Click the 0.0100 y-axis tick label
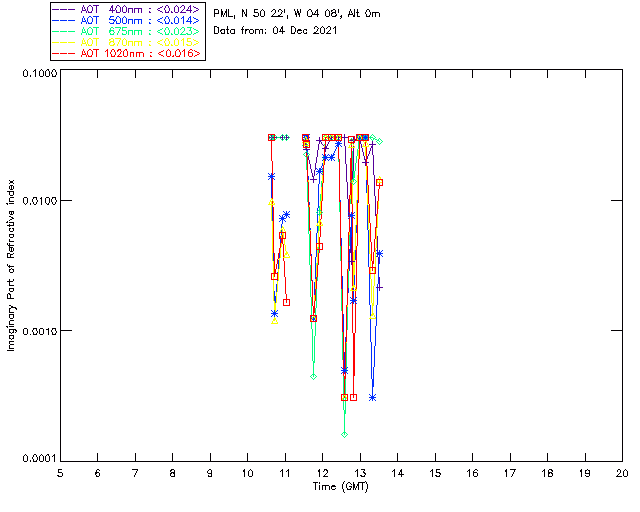The width and height of the screenshot is (640, 512). tap(40, 200)
